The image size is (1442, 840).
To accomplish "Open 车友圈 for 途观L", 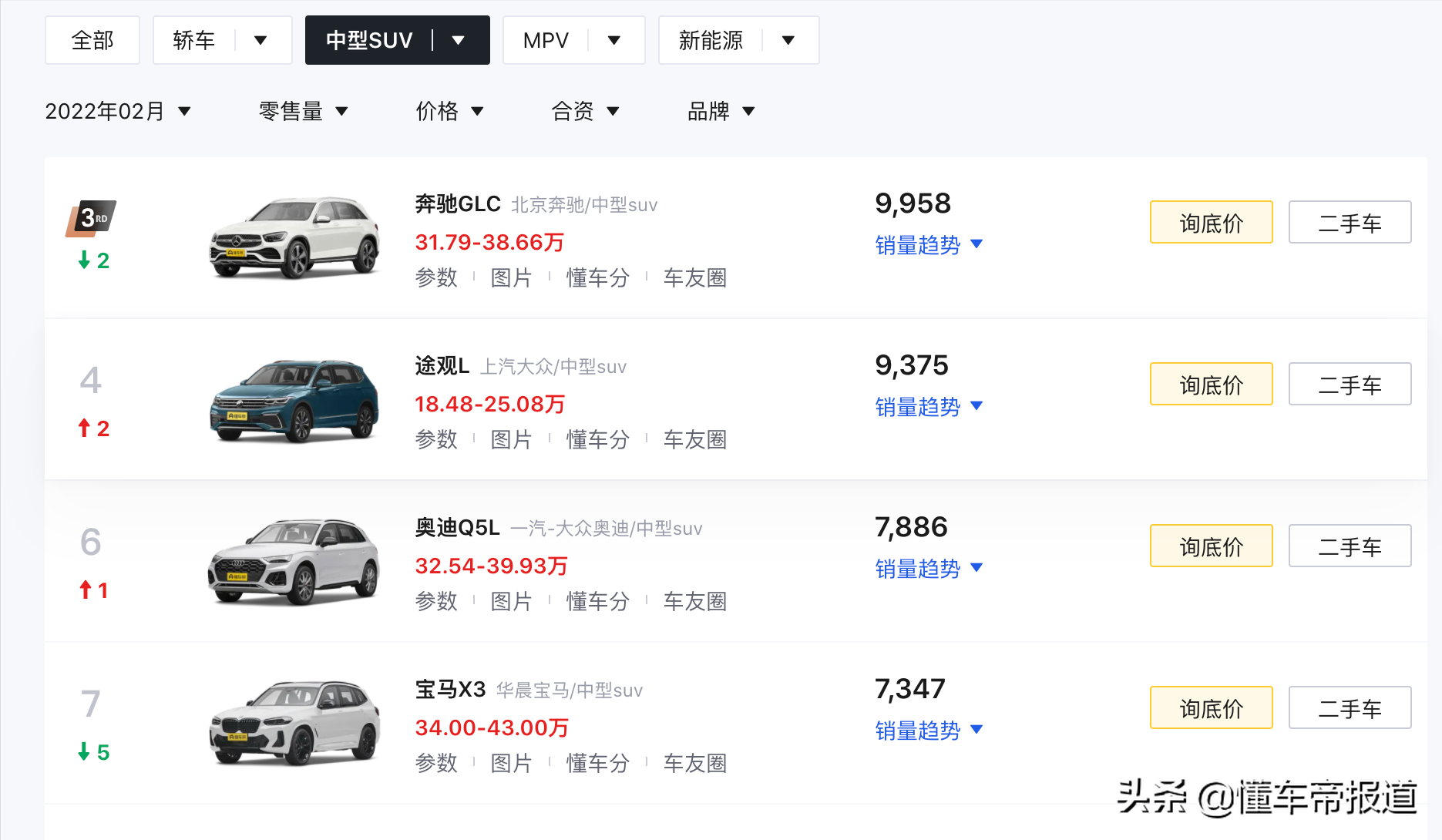I will [x=695, y=439].
